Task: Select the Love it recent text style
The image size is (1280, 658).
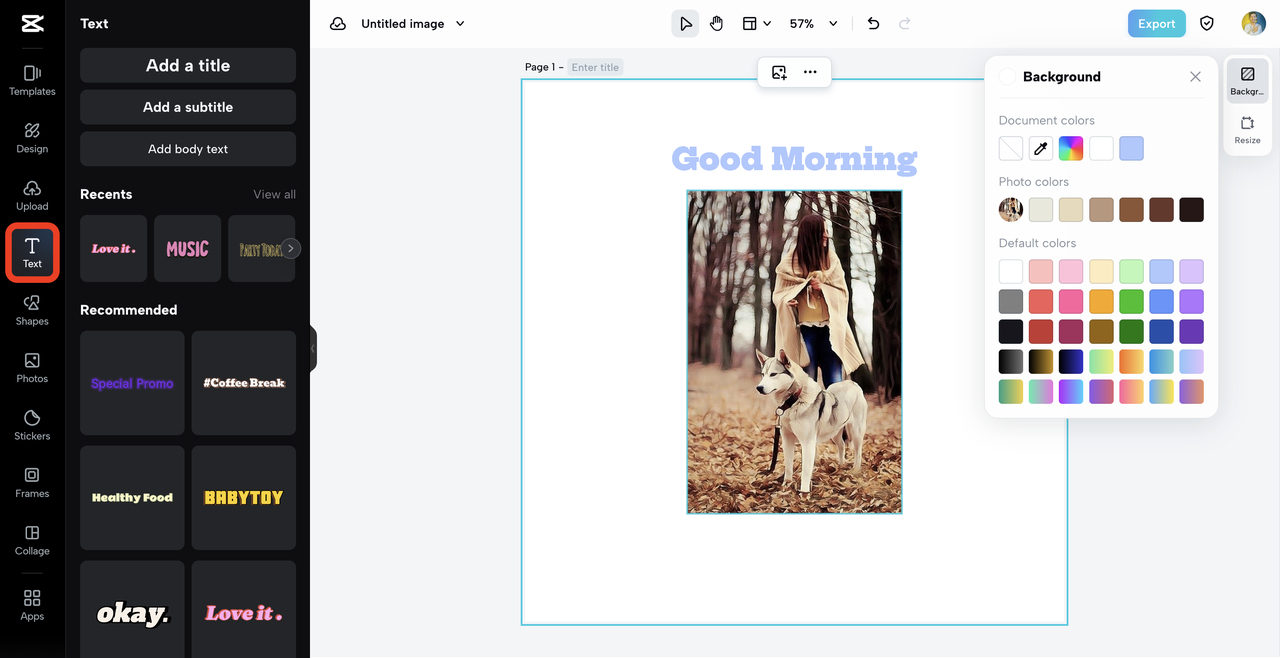Action: tap(113, 248)
